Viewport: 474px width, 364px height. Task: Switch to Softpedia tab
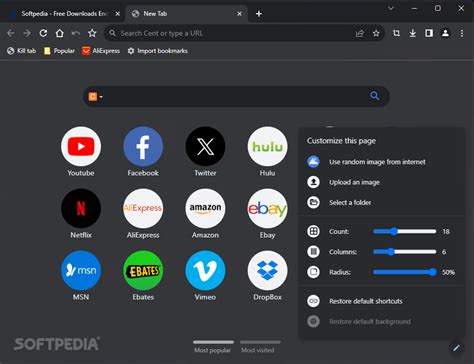coord(63,14)
